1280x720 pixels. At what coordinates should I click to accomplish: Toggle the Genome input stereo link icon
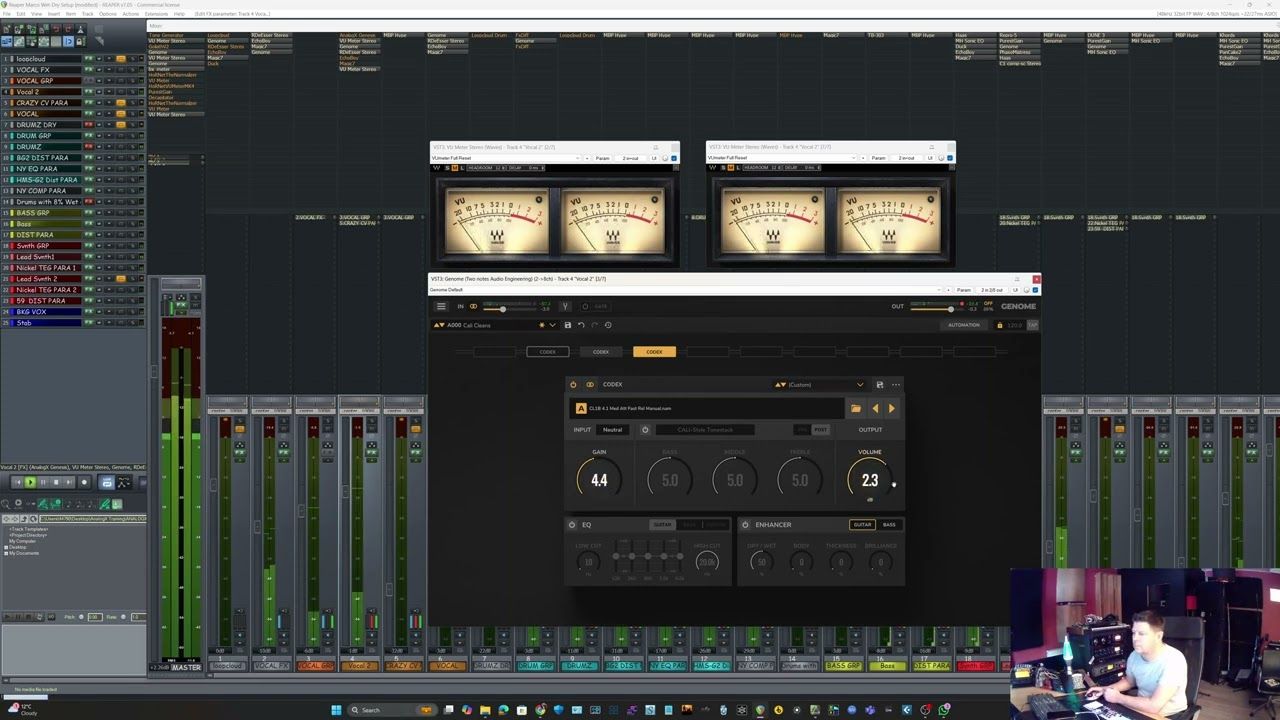click(474, 306)
